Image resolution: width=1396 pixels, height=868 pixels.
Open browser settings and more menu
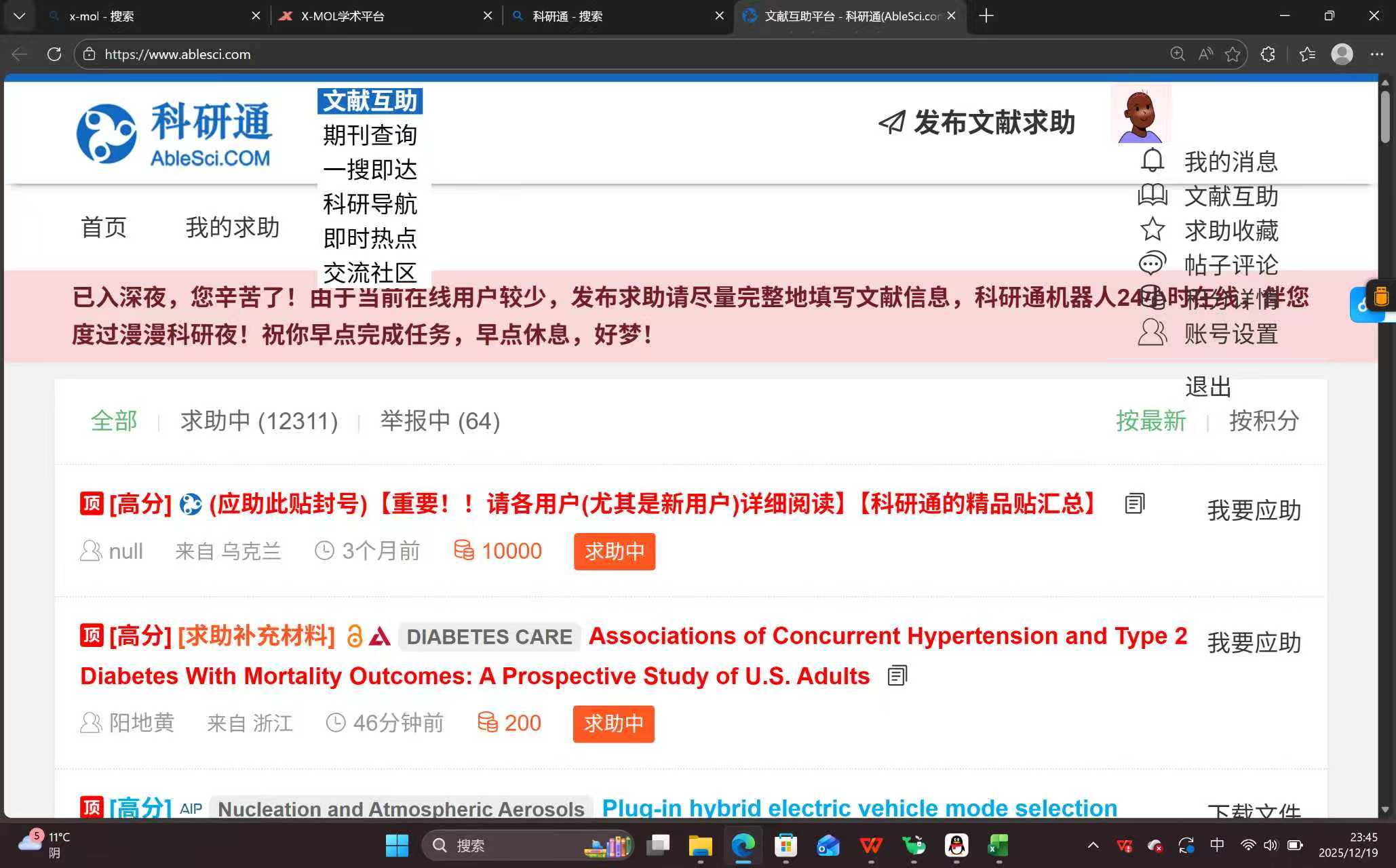1376,54
